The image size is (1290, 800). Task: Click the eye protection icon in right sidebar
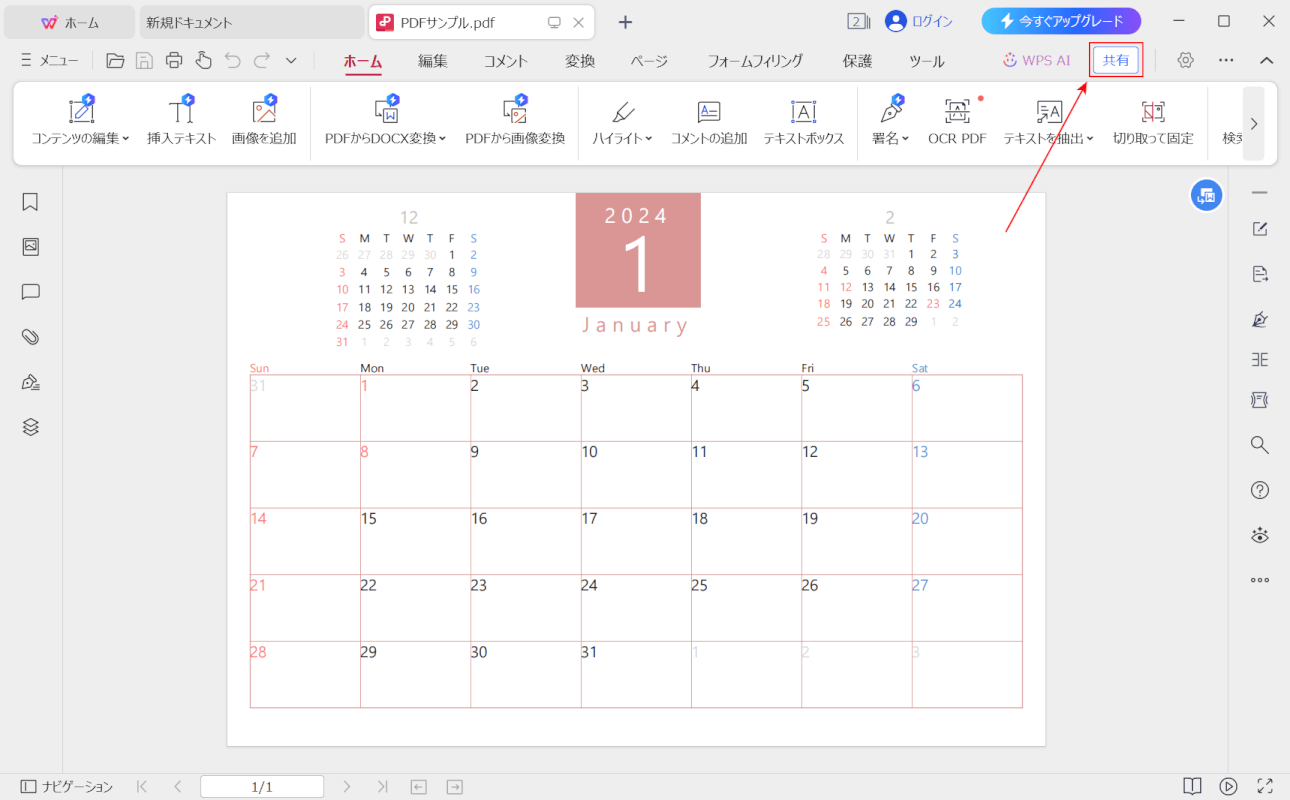(1260, 535)
